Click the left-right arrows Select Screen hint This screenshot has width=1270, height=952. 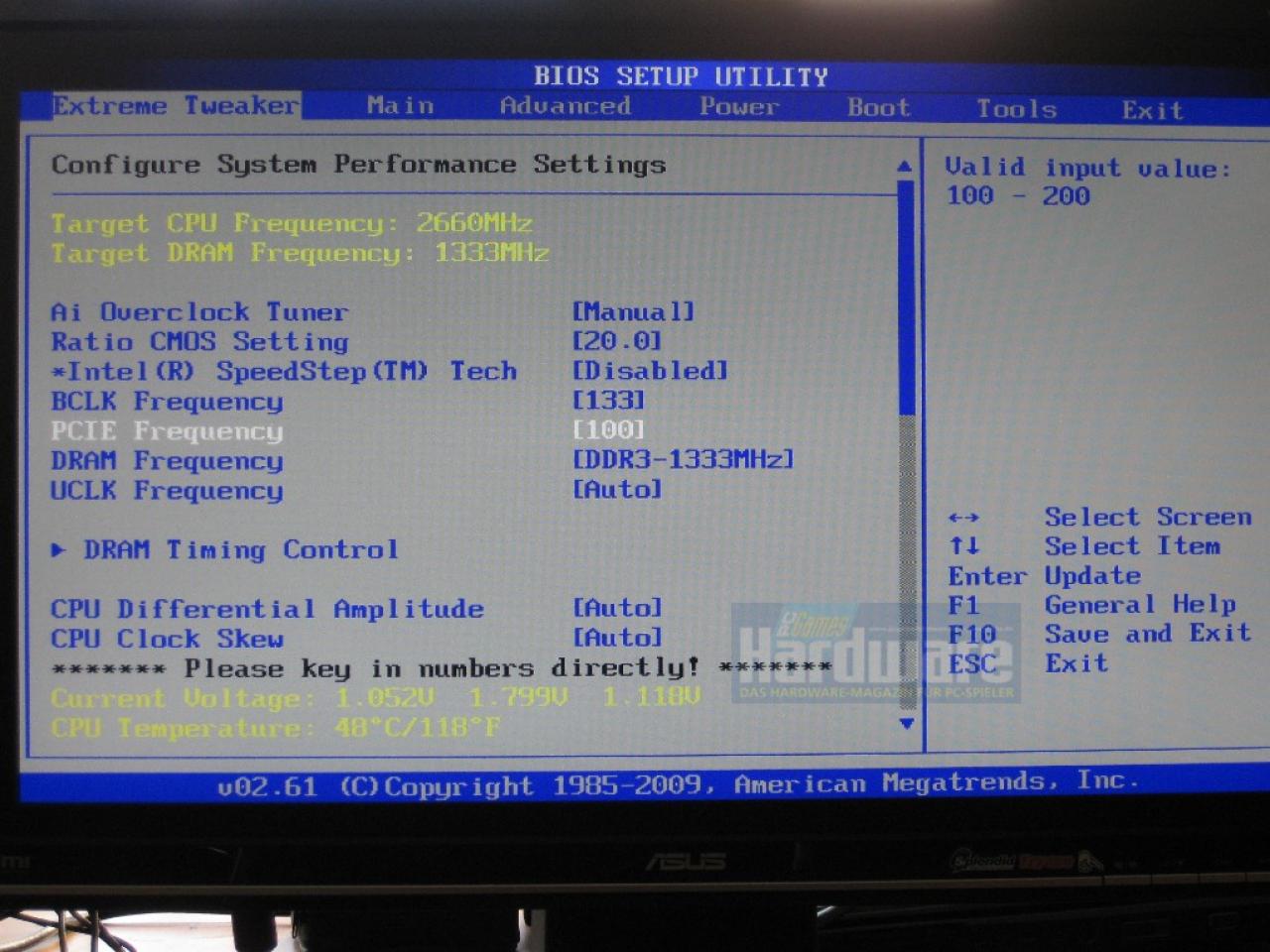pos(1099,517)
